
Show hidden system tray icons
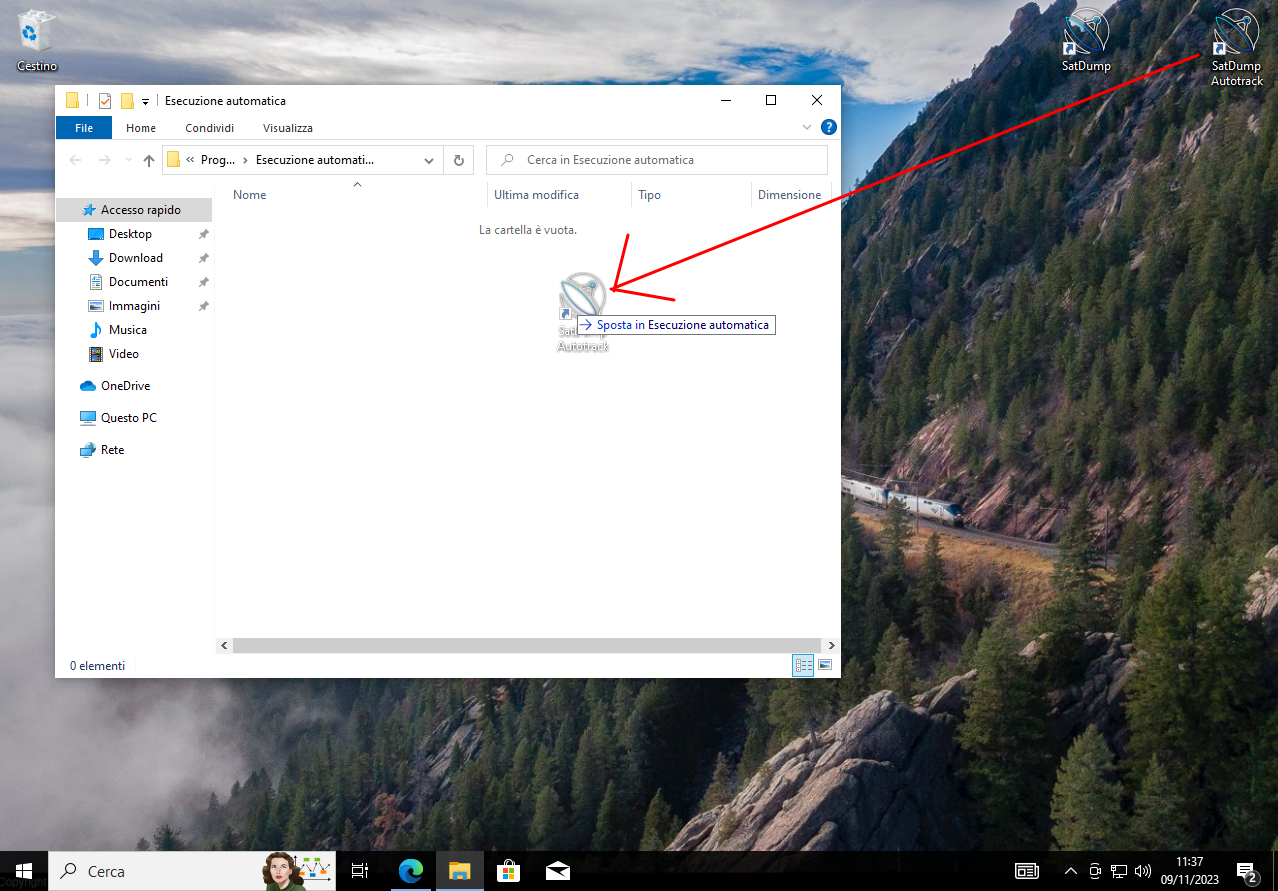(1071, 871)
